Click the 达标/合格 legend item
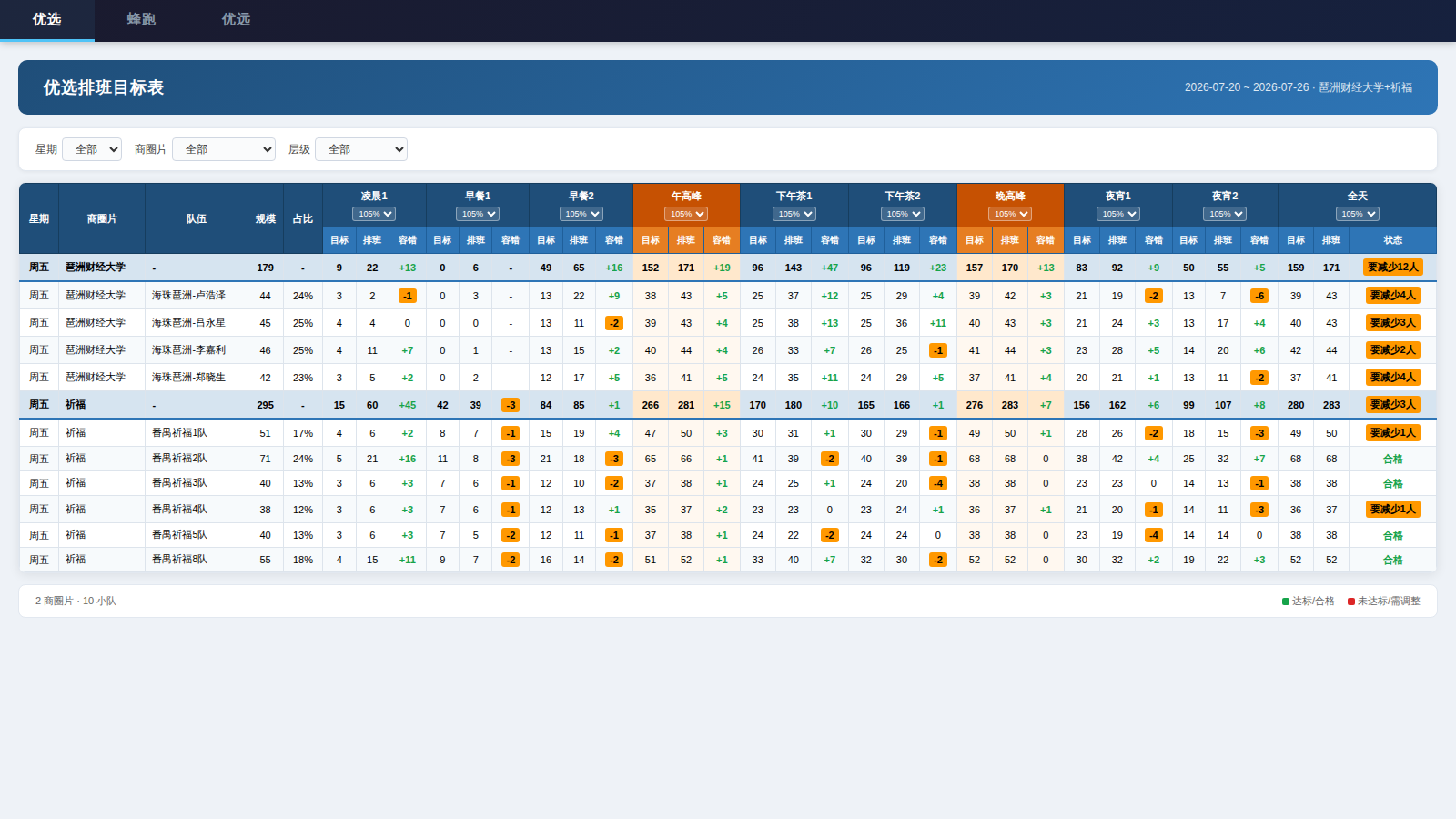Image resolution: width=1456 pixels, height=819 pixels. 1308,602
